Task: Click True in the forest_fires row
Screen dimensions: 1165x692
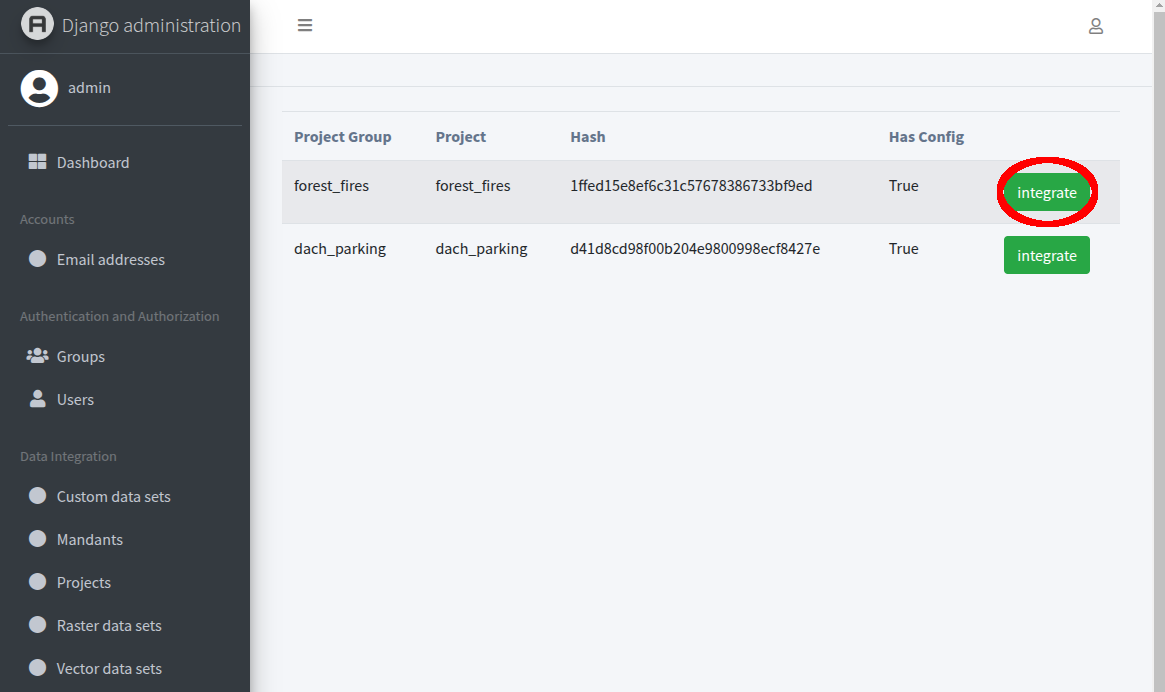Action: [903, 186]
